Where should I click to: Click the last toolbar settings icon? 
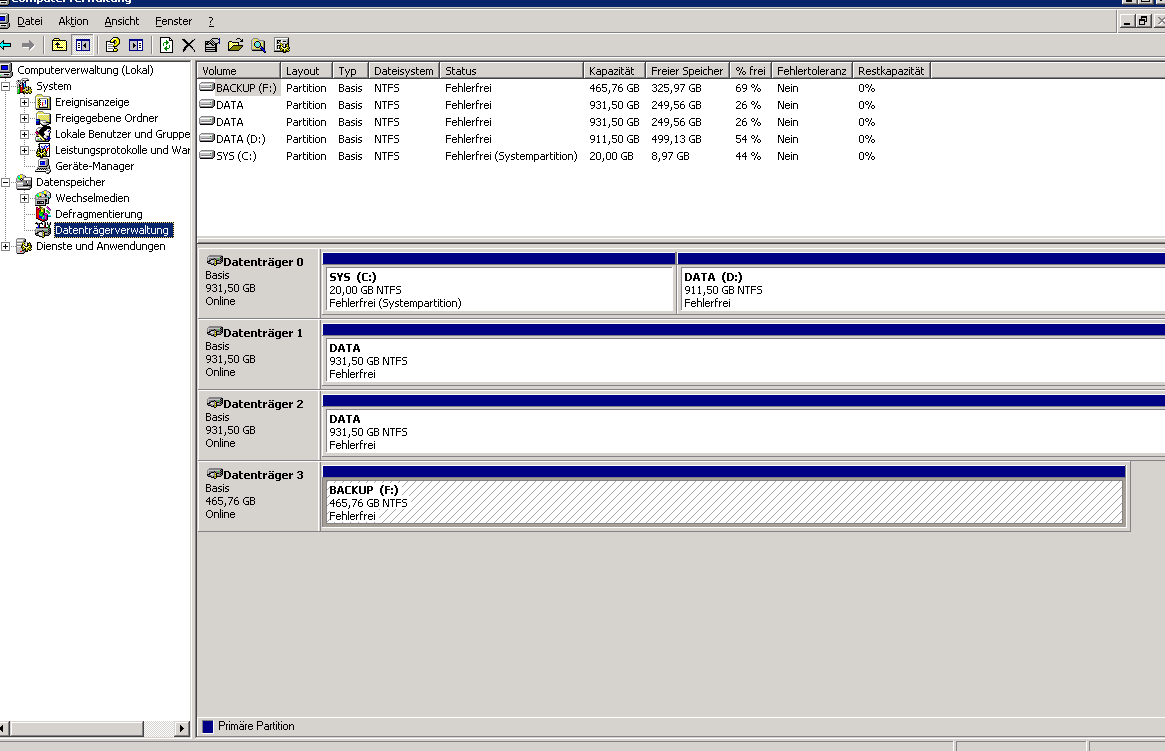coord(282,45)
